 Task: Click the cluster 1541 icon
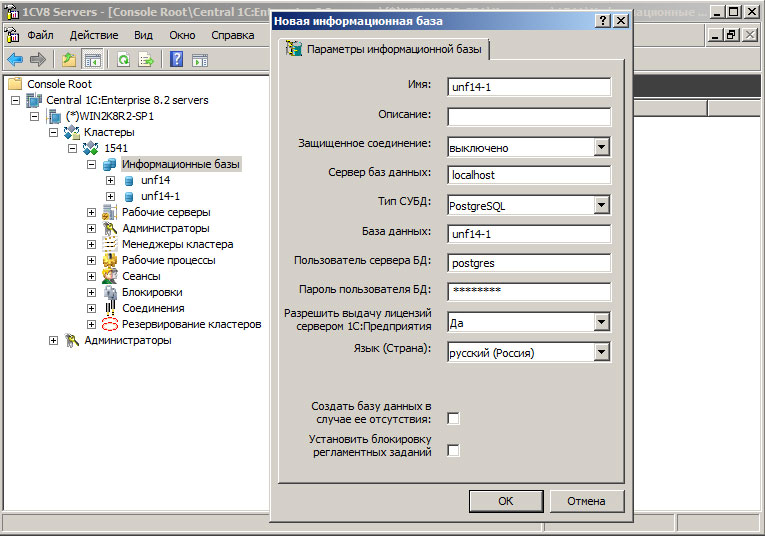pos(91,148)
